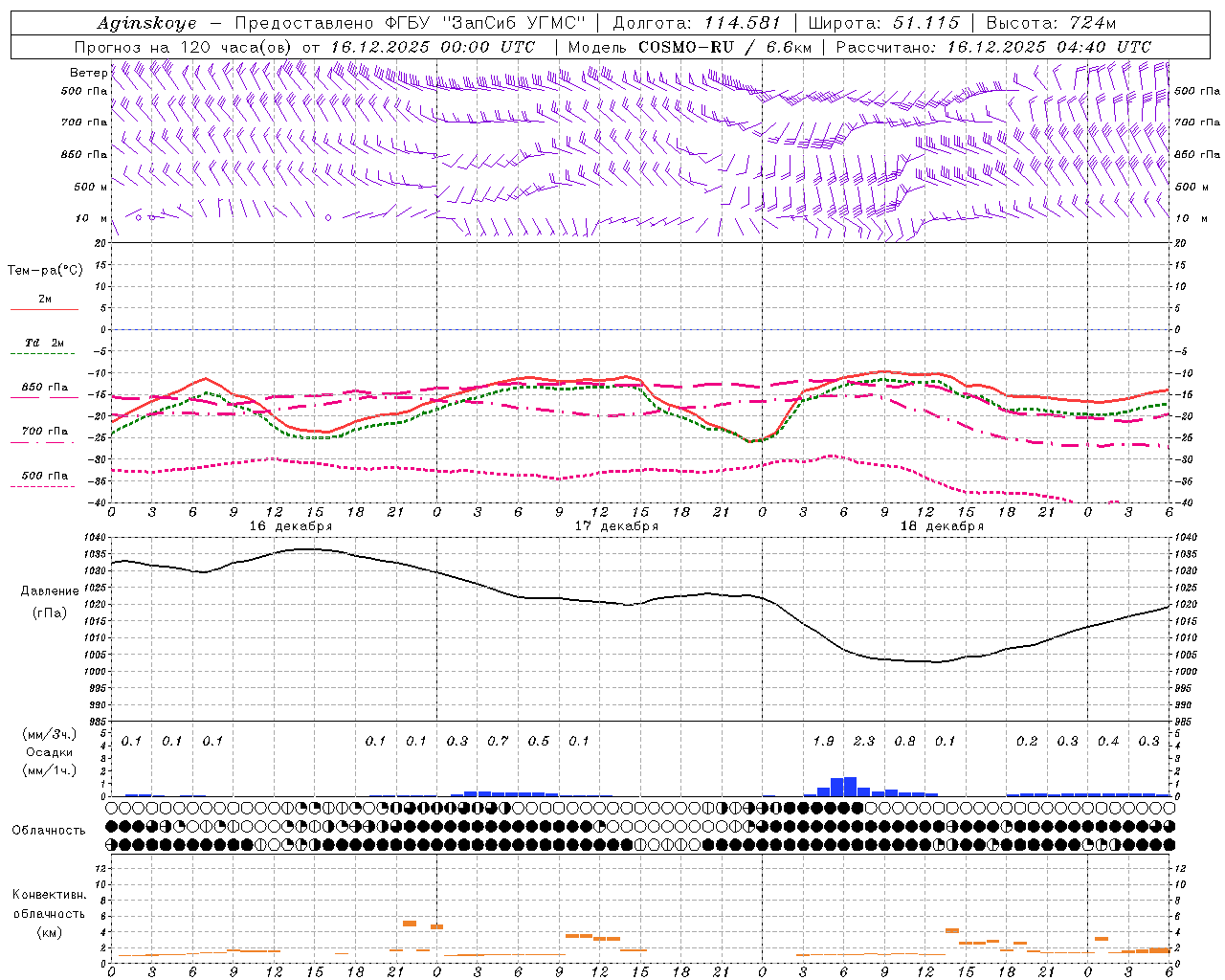Click the 17 декабря date label
This screenshot has height=980, width=1225.
616,526
